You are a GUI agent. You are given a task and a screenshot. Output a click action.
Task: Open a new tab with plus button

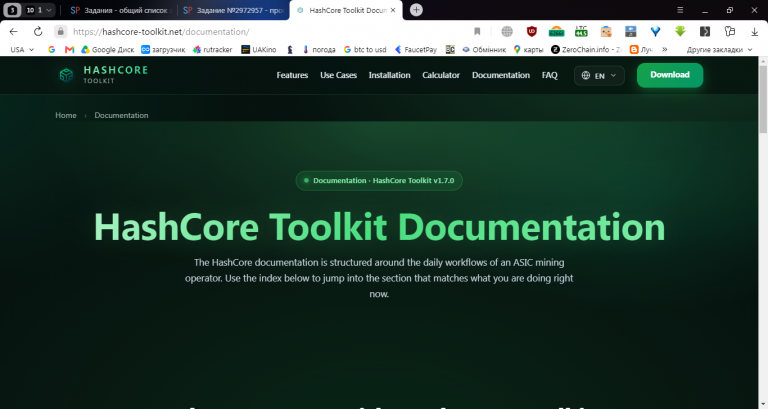click(x=416, y=10)
